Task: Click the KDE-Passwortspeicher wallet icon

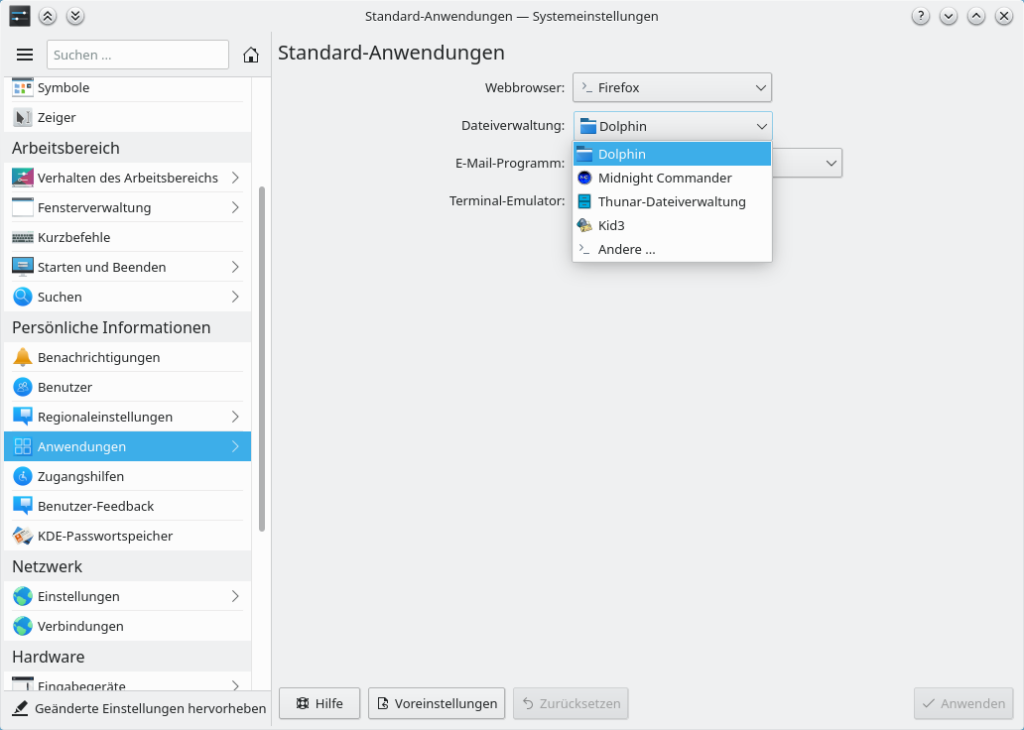Action: [x=23, y=536]
